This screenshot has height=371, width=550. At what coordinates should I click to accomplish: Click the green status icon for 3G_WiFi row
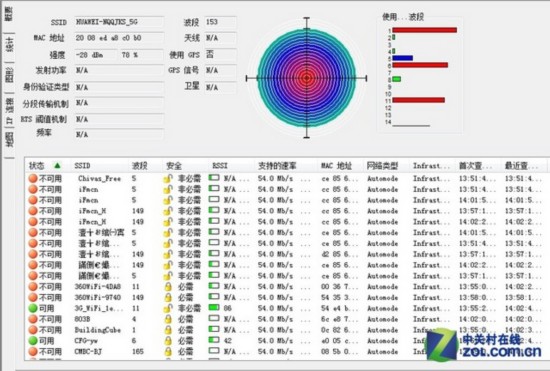(x=33, y=308)
